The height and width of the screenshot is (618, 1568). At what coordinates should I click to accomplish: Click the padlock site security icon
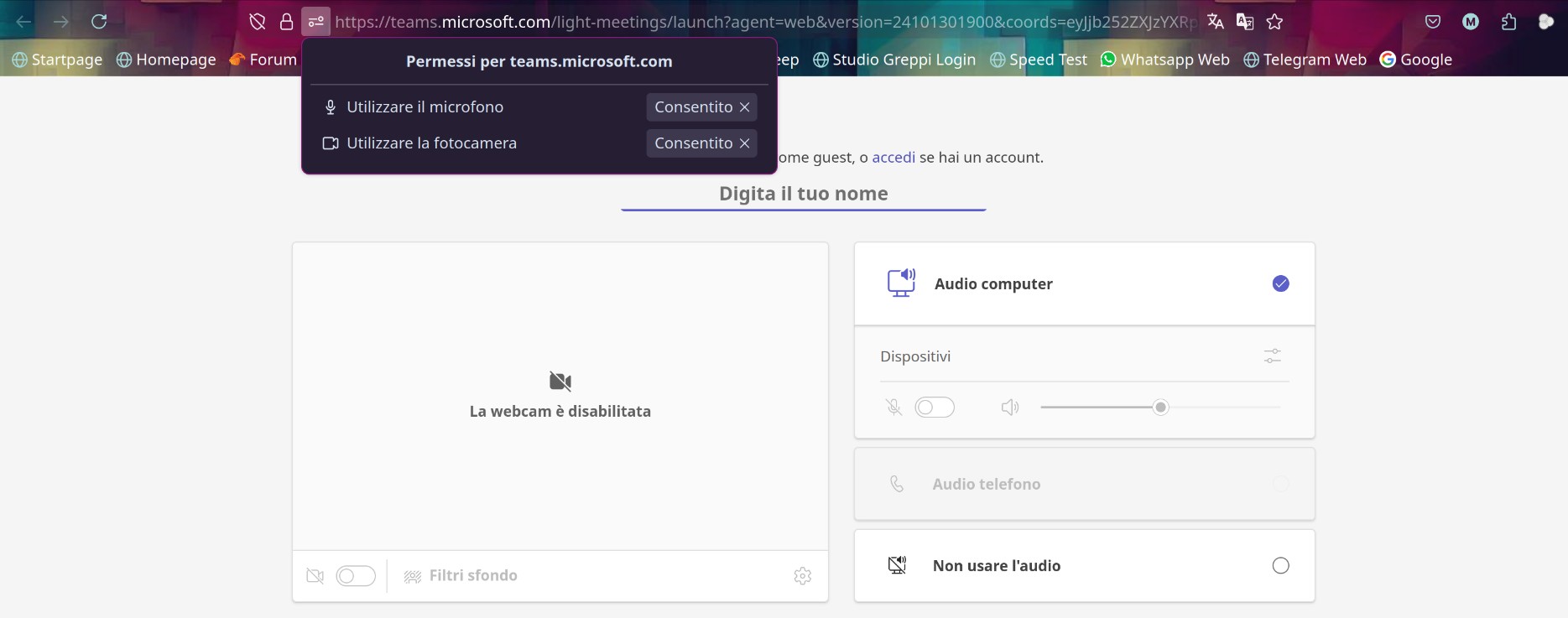(x=286, y=22)
